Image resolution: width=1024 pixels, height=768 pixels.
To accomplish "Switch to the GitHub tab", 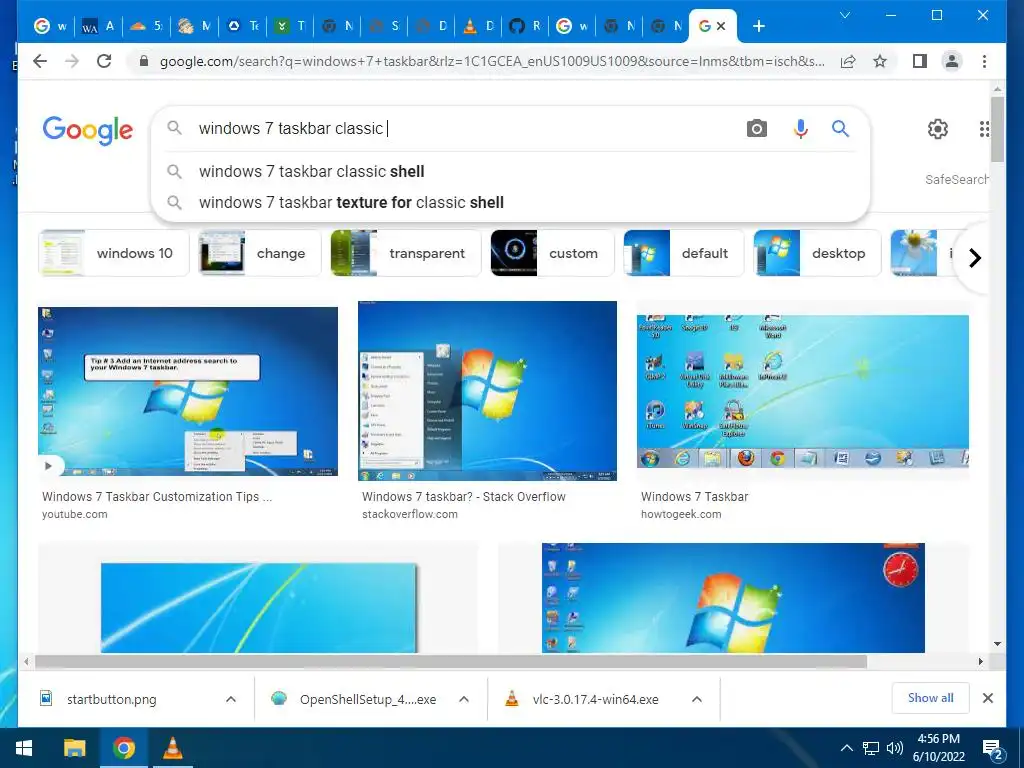I will pyautogui.click(x=525, y=26).
